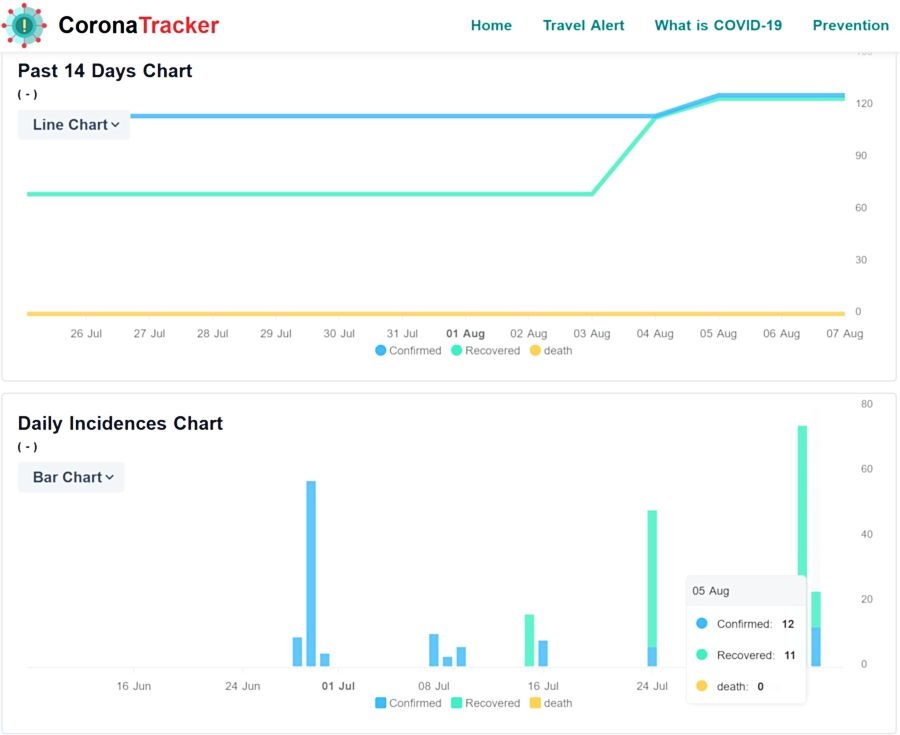This screenshot has height=735, width=900.
Task: Navigate to the Prevention page
Action: (x=850, y=26)
